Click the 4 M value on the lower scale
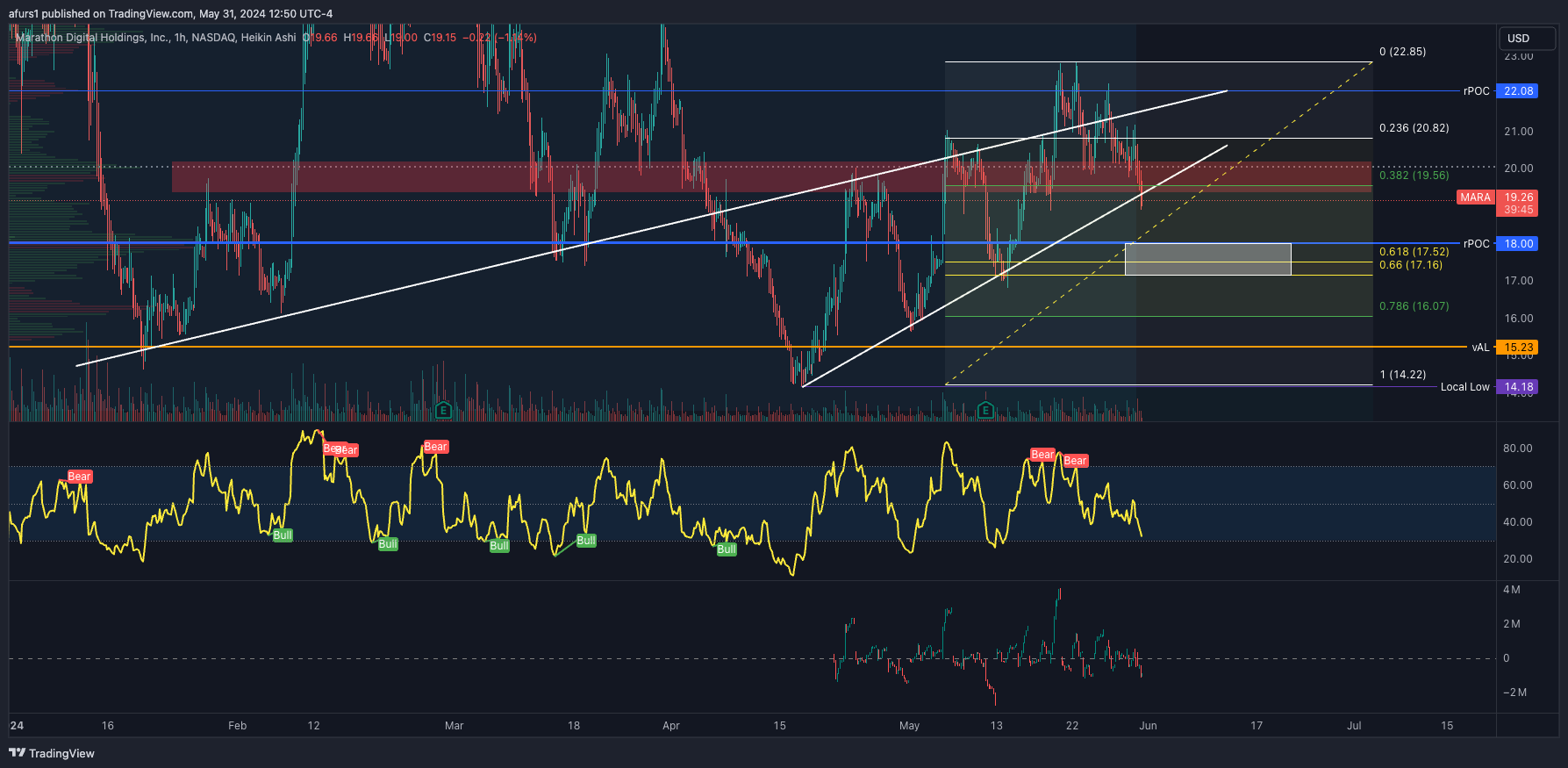The height and width of the screenshot is (768, 1568). point(1512,590)
